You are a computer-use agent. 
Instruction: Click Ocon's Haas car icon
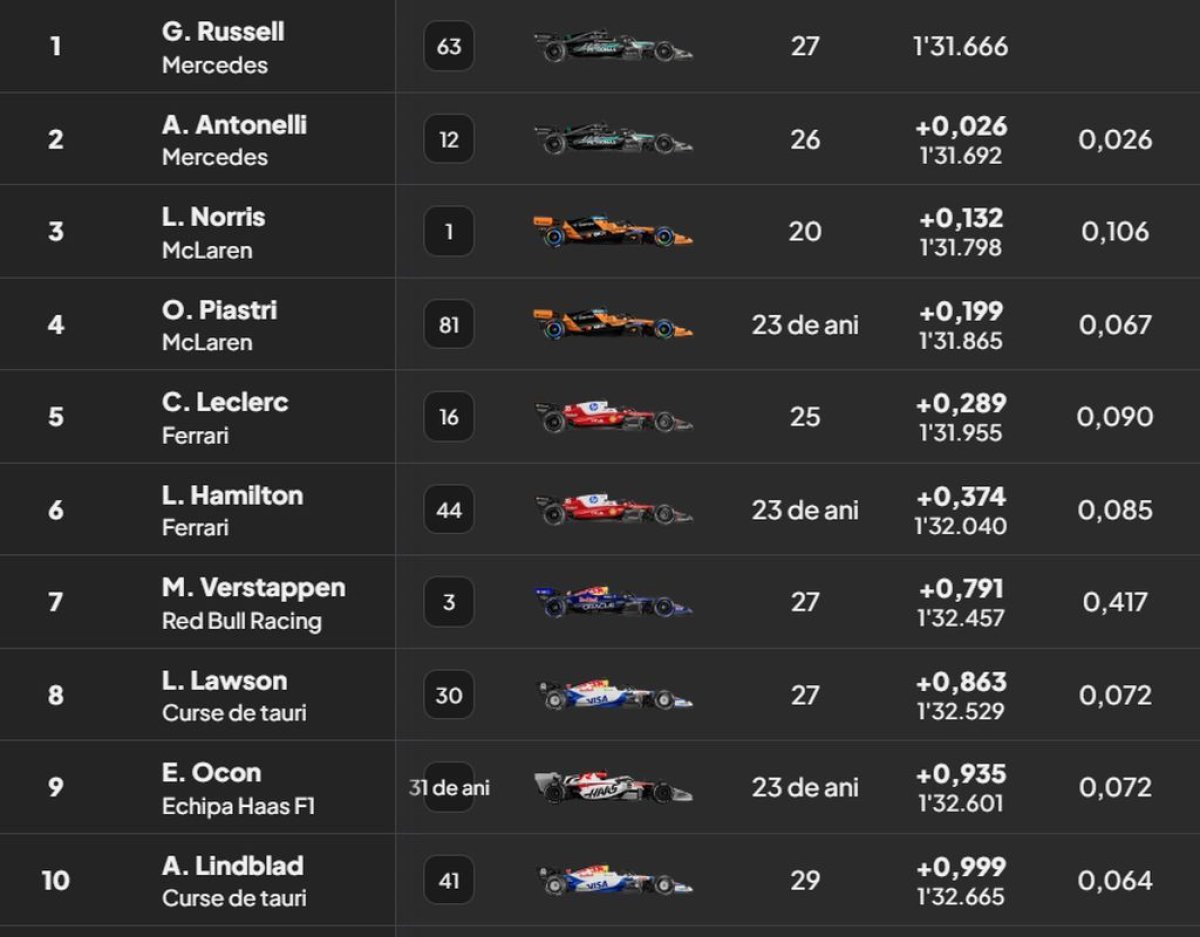(x=612, y=787)
